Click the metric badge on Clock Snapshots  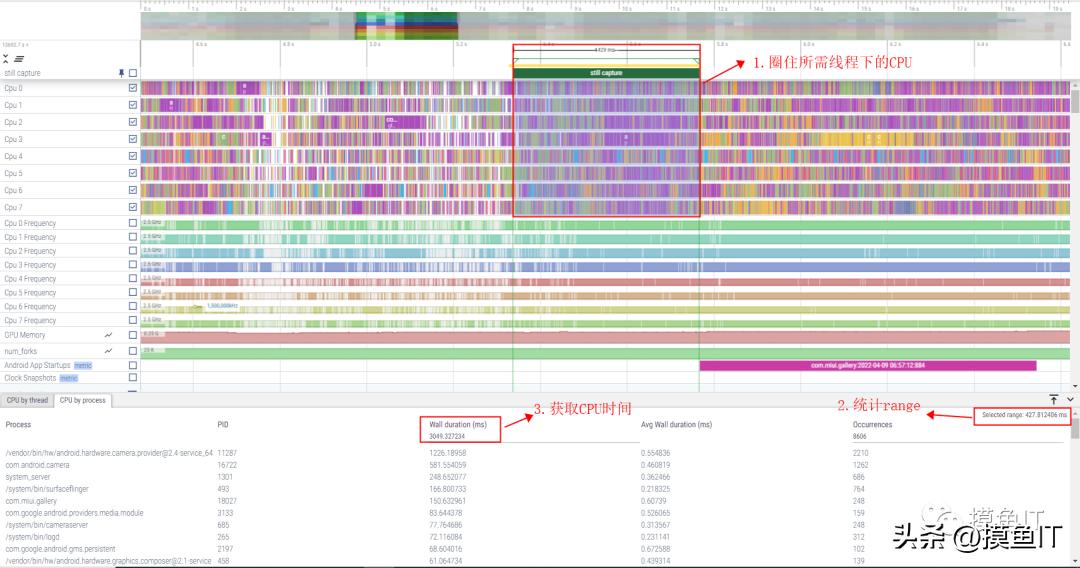click(68, 378)
